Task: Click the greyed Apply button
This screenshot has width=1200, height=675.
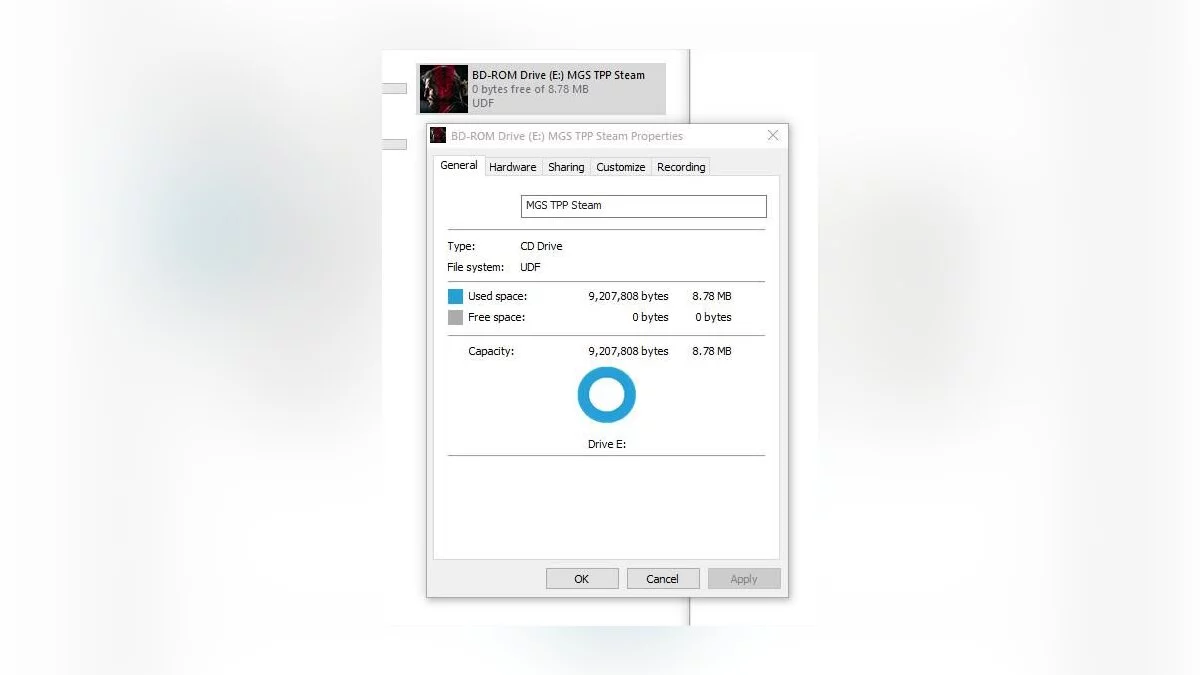Action: coord(744,579)
